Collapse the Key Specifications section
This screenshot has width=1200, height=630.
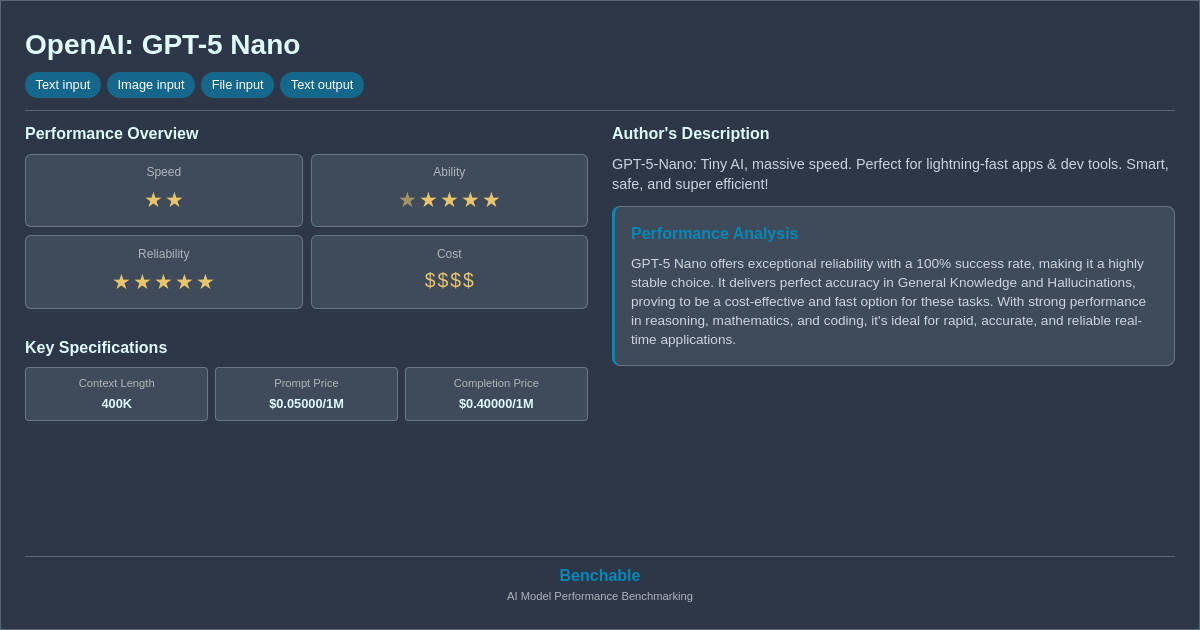click(96, 347)
